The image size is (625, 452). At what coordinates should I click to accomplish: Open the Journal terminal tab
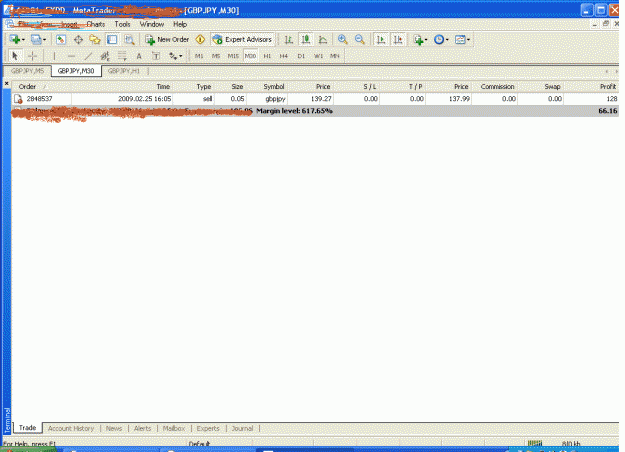[242, 428]
